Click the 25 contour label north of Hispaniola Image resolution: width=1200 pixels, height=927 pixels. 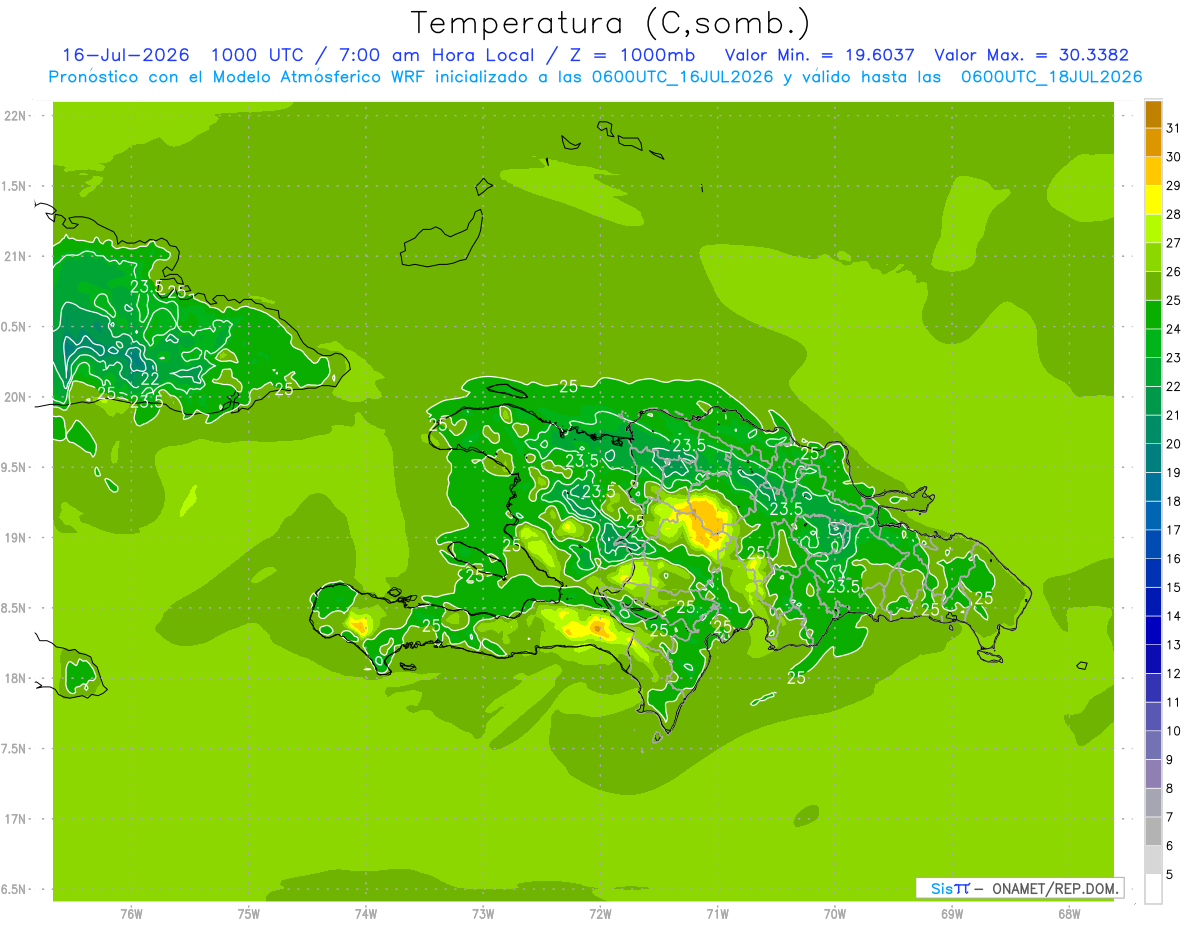569,386
